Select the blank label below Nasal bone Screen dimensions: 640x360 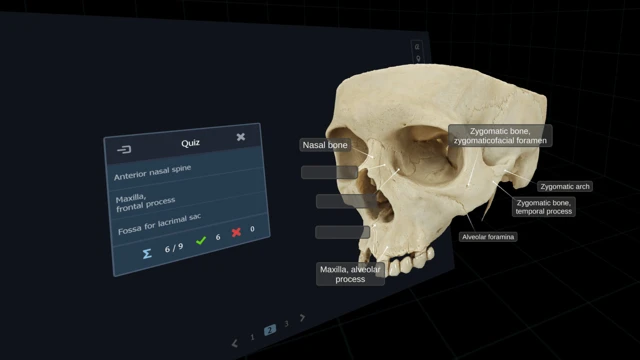[x=329, y=172]
